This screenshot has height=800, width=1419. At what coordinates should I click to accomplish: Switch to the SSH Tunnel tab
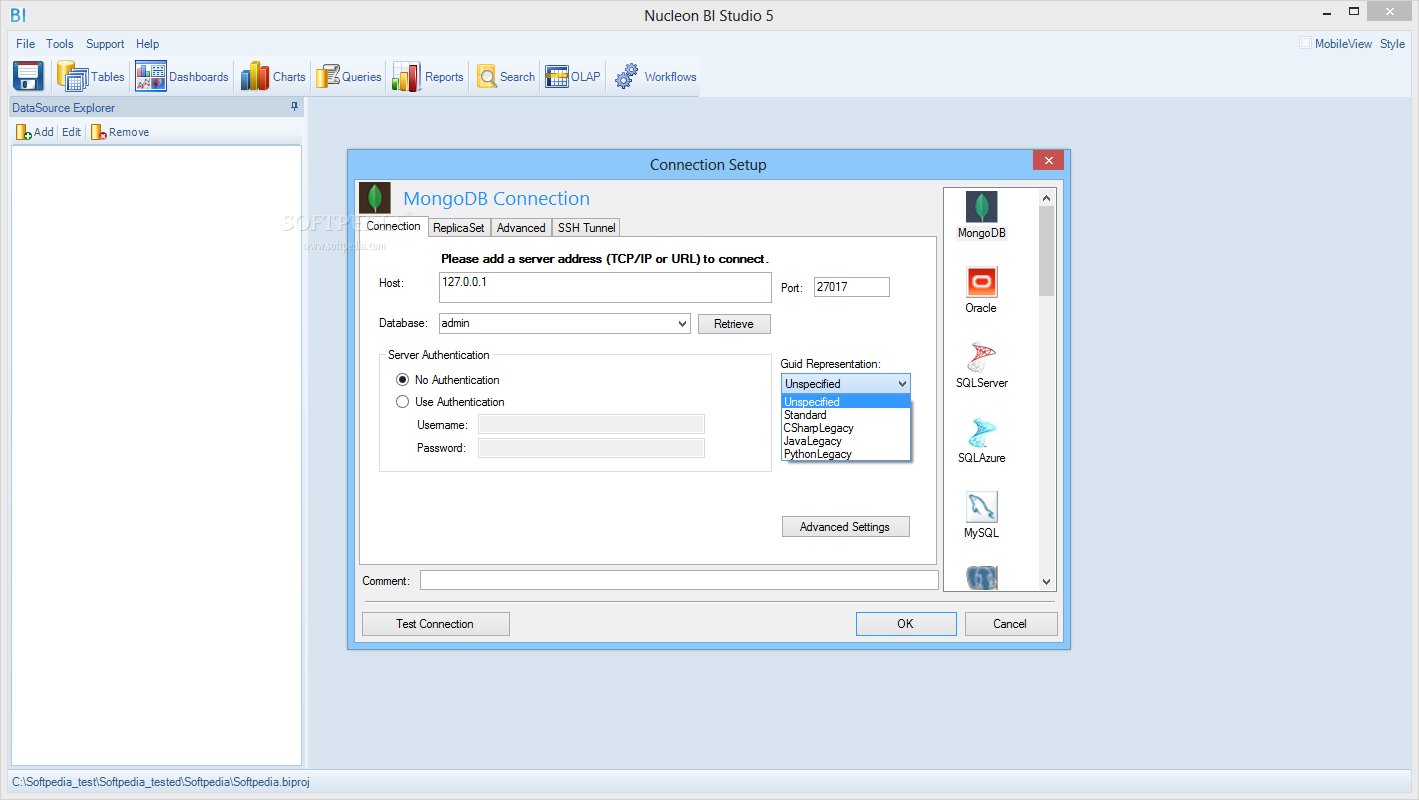pos(586,228)
